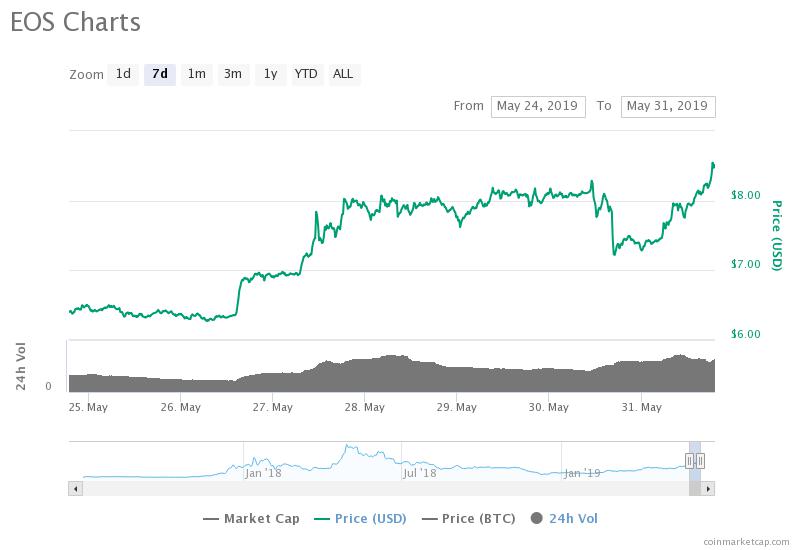Screen dimensions: 800x550
Task: Click the 26. May axis label
Action: 181,407
